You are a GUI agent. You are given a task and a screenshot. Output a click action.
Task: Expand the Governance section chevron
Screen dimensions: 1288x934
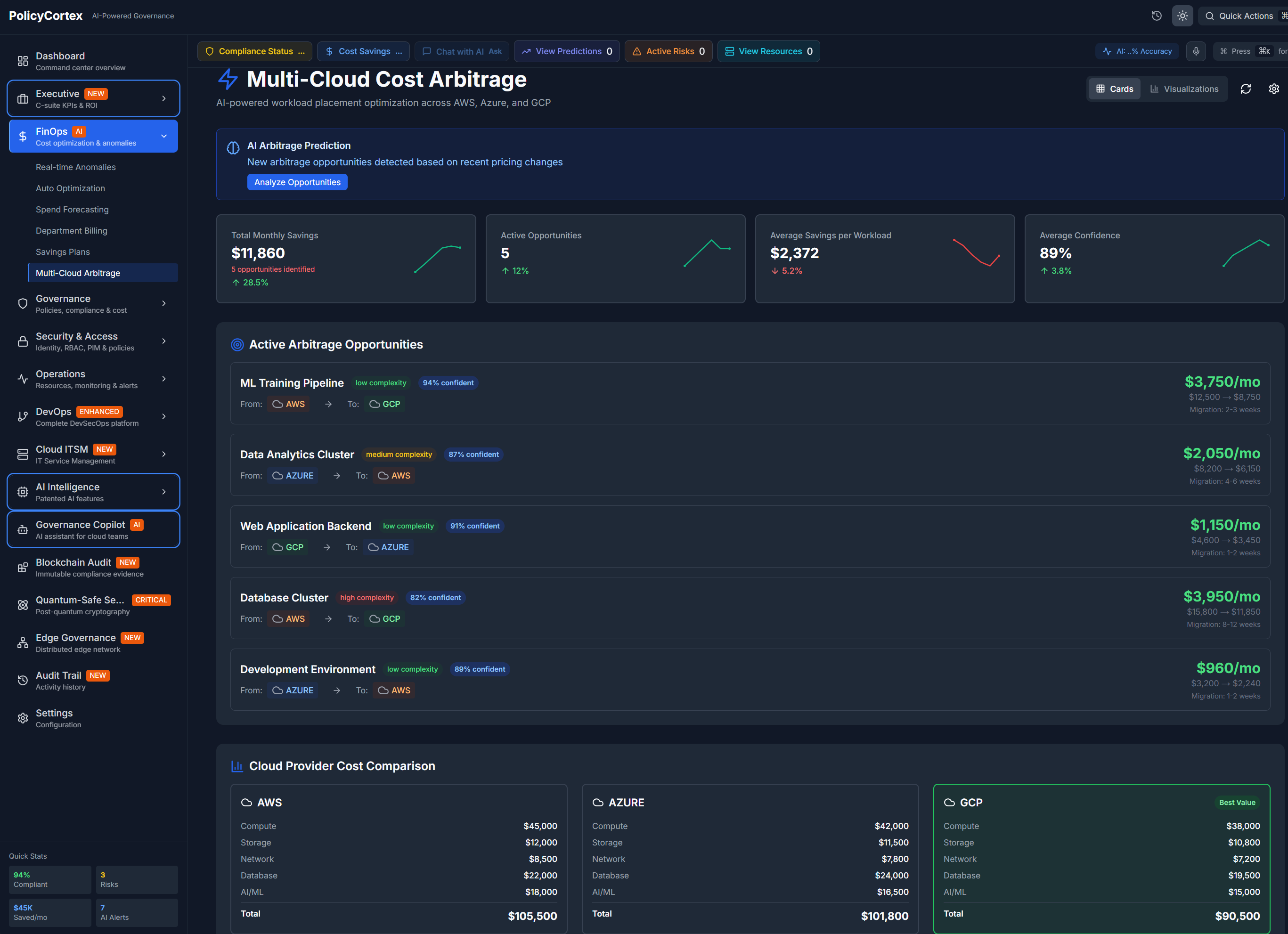[x=164, y=304]
